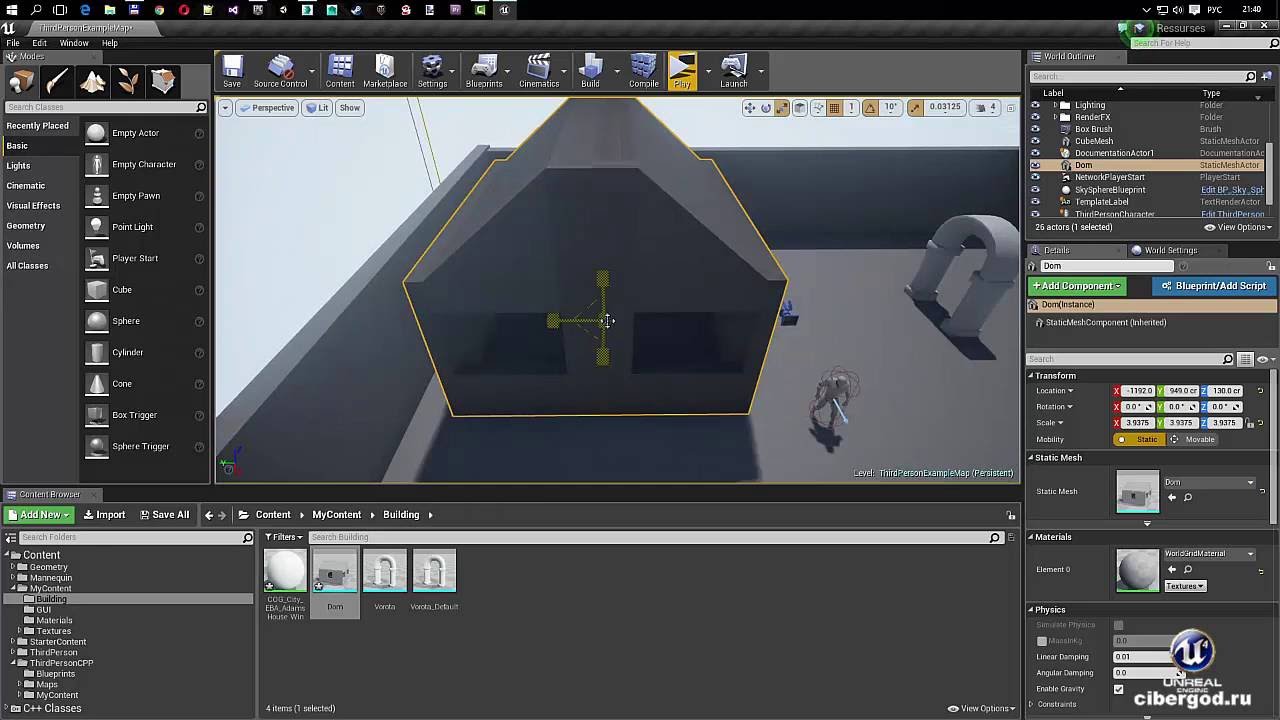Open the Static Mesh Dom dropdown
The width and height of the screenshot is (1280, 720).
tap(1209, 482)
